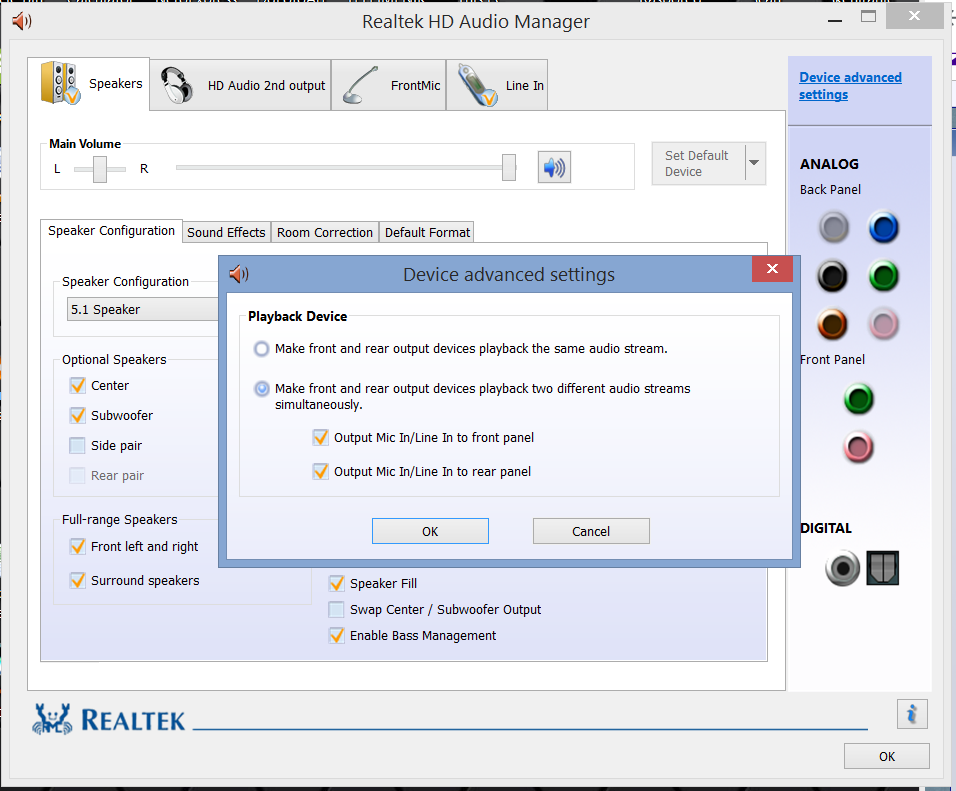
Task: Toggle the Speaker Fill checkbox
Action: click(x=337, y=584)
